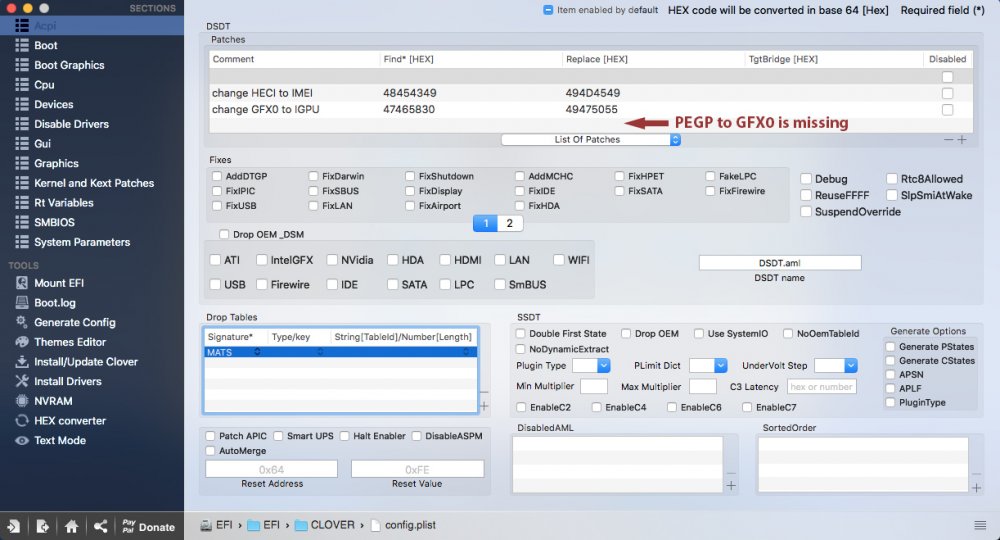Add a DSDT patch with plus icon
The width and height of the screenshot is (1000, 540).
962,140
